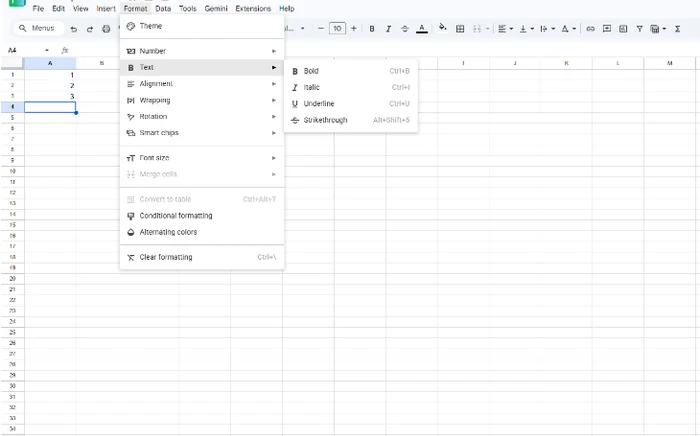Click the Name box showing A4

24,50
